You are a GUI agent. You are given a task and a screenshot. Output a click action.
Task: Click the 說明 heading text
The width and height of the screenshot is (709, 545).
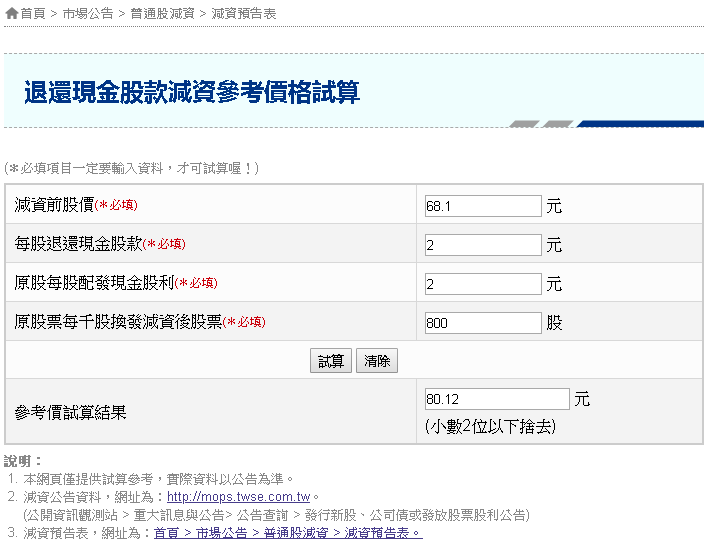click(x=23, y=461)
